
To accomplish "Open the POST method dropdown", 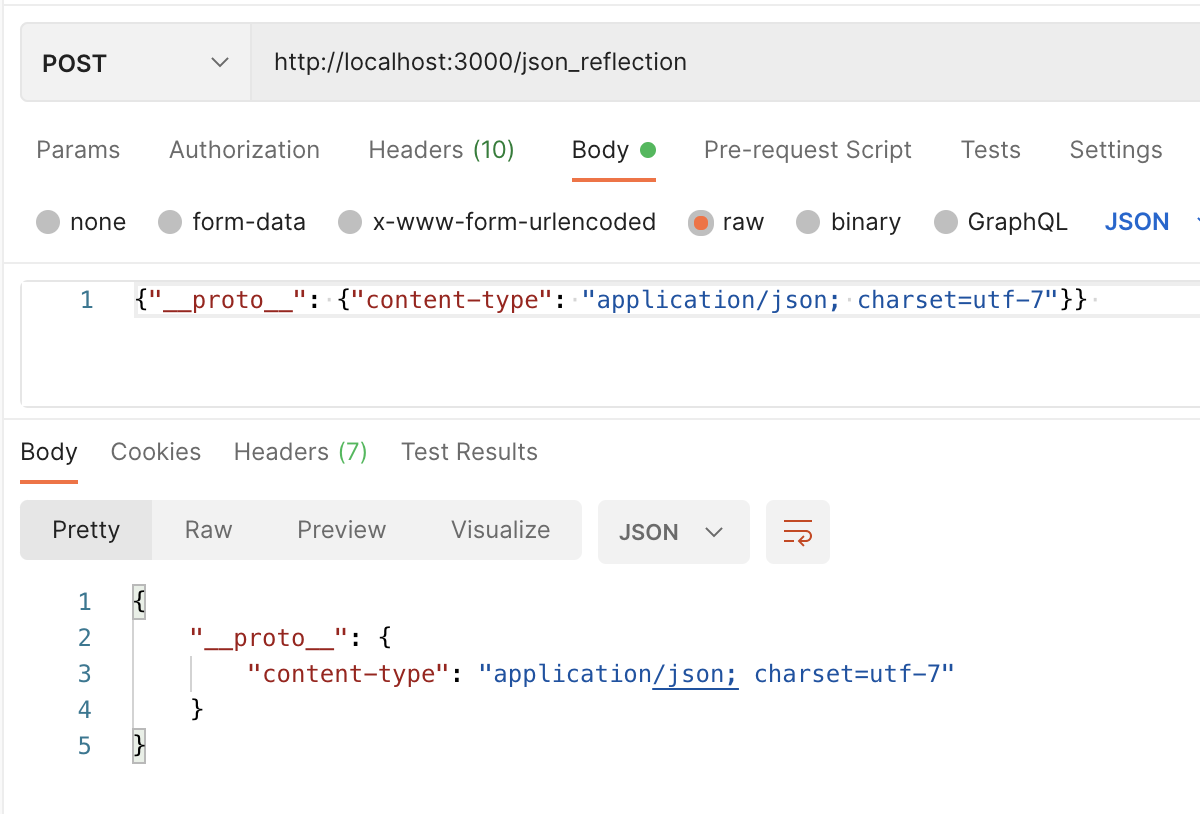I will (x=135, y=63).
